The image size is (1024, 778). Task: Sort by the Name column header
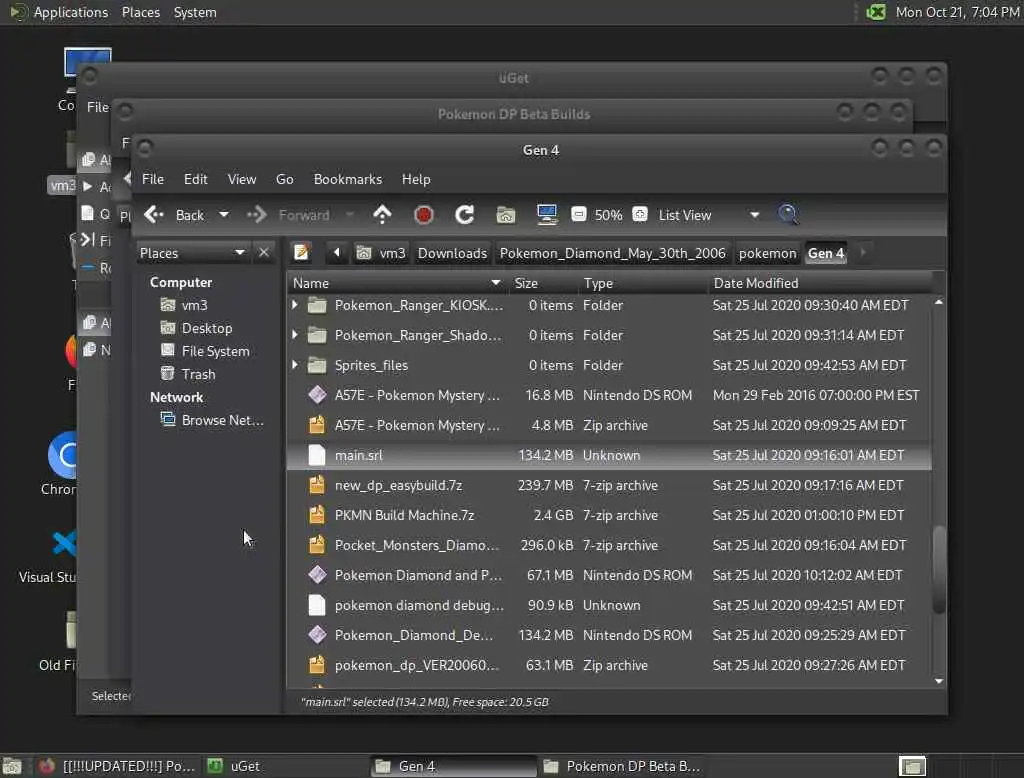click(397, 283)
